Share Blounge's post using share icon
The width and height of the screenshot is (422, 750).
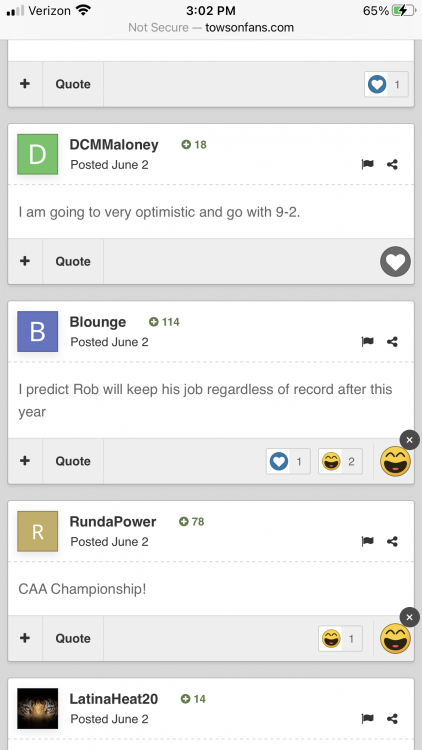[392, 342]
